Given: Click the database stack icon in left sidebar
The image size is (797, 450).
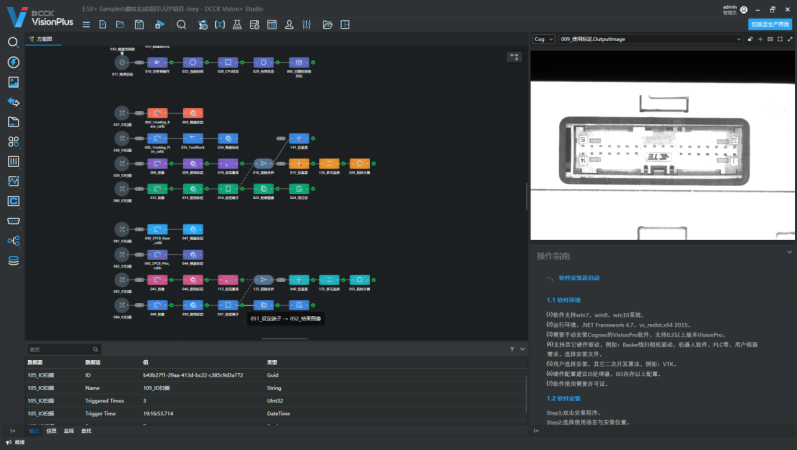Looking at the screenshot, I should pyautogui.click(x=14, y=261).
